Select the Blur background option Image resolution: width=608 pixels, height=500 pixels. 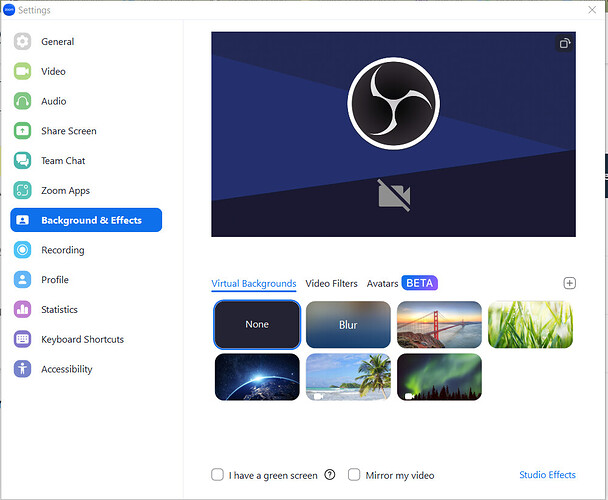(348, 325)
